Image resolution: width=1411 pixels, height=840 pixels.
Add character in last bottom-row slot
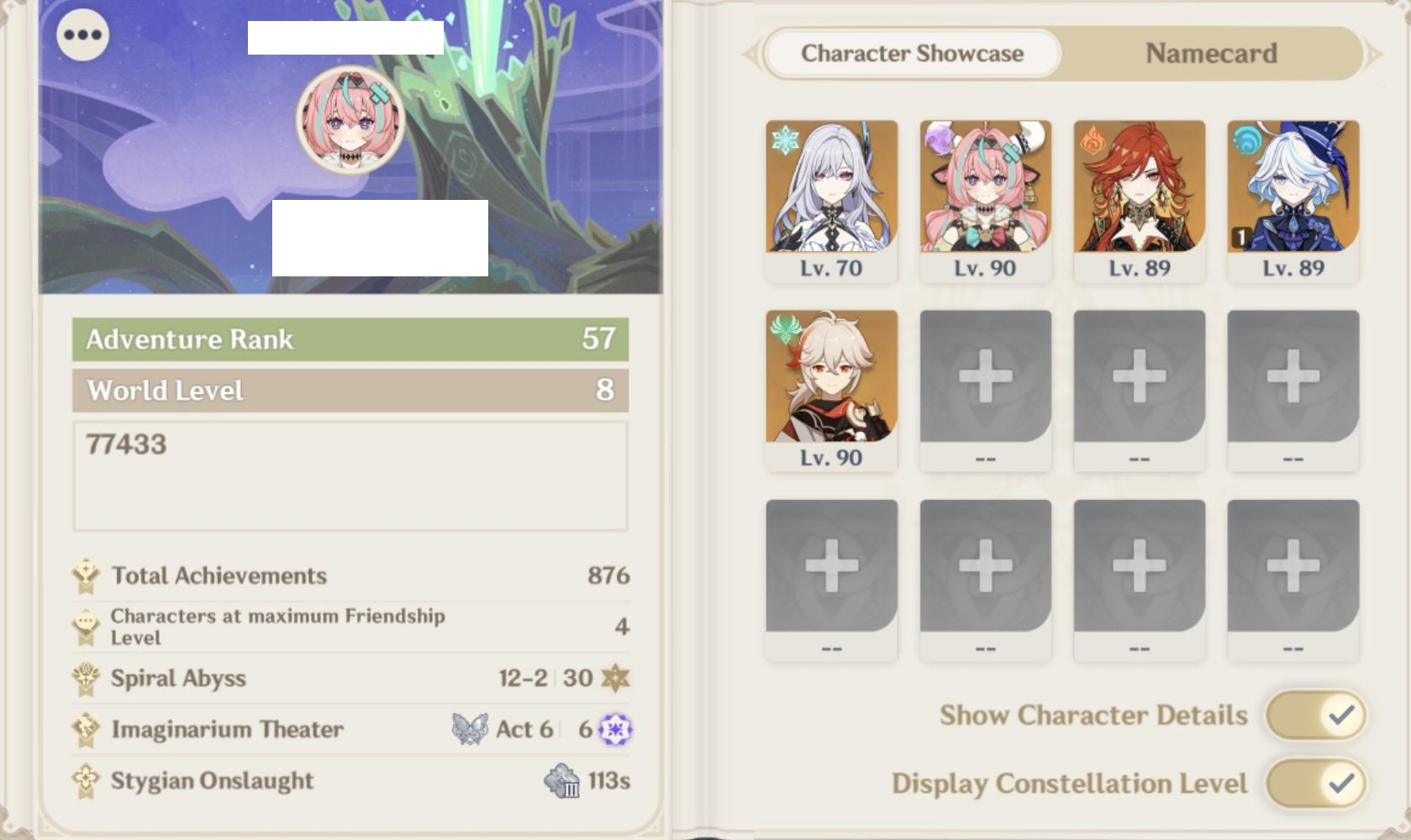click(1293, 580)
